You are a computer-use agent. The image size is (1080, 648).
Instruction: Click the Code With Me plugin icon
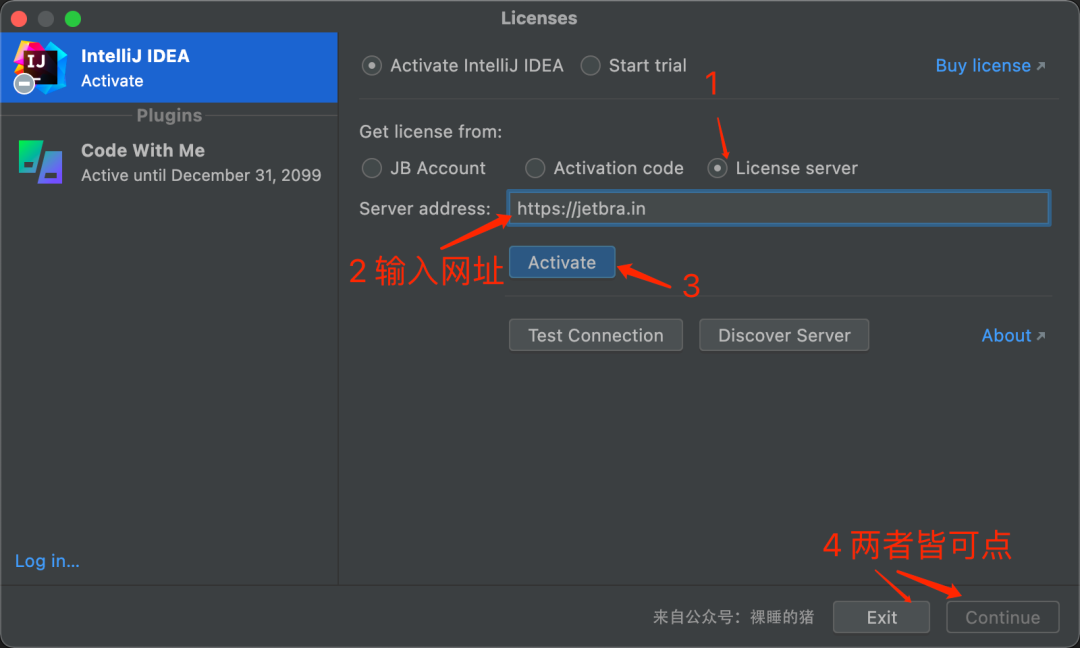pyautogui.click(x=41, y=163)
